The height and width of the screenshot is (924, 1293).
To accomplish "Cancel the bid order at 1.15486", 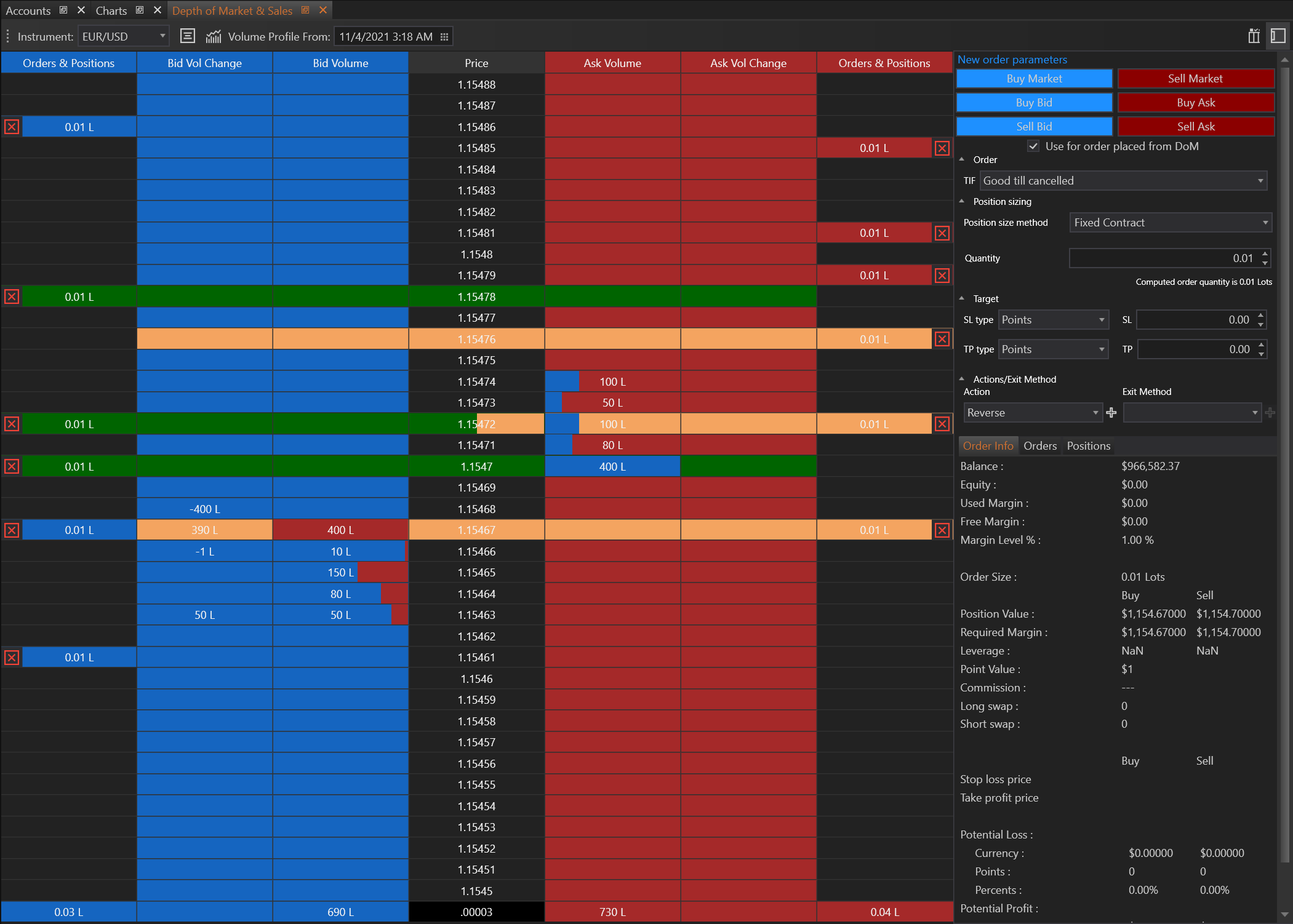I will point(12,127).
